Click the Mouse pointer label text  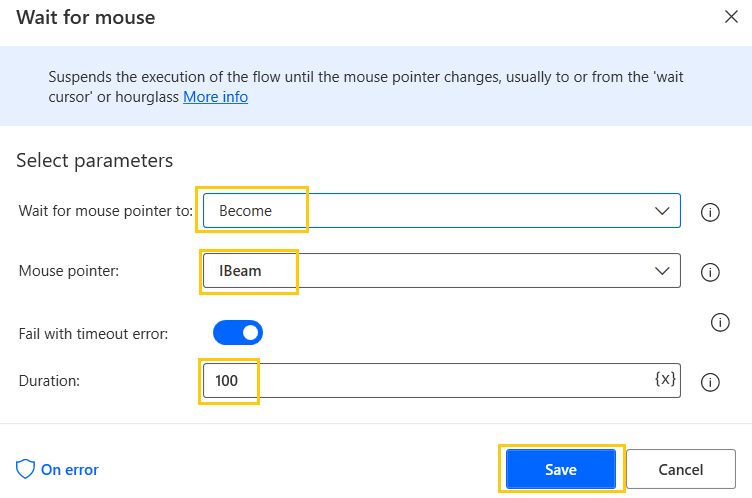[x=69, y=271]
